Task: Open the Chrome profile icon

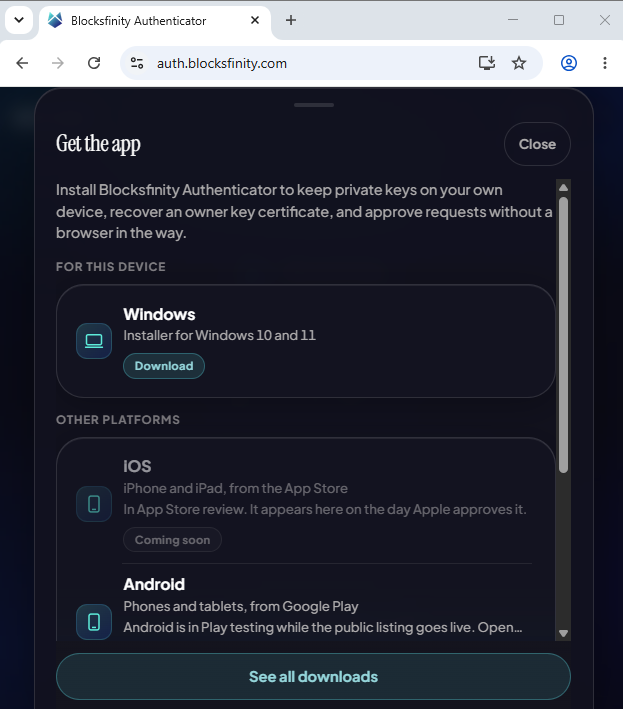Action: (569, 63)
